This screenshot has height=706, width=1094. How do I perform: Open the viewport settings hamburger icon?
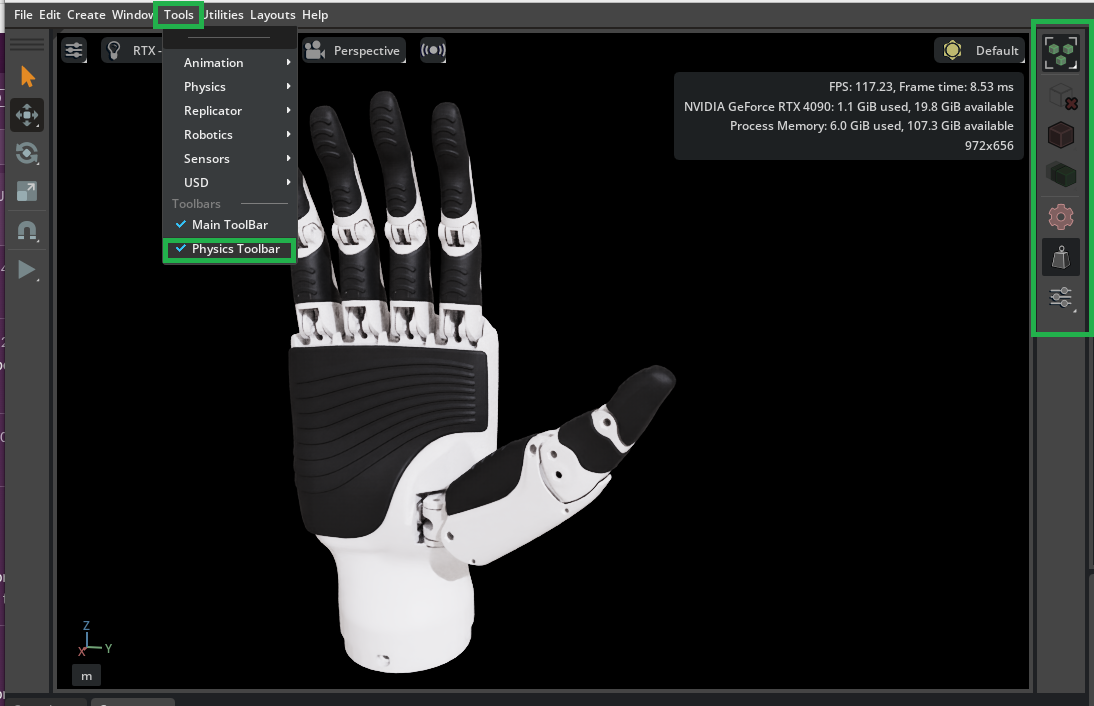coord(74,49)
